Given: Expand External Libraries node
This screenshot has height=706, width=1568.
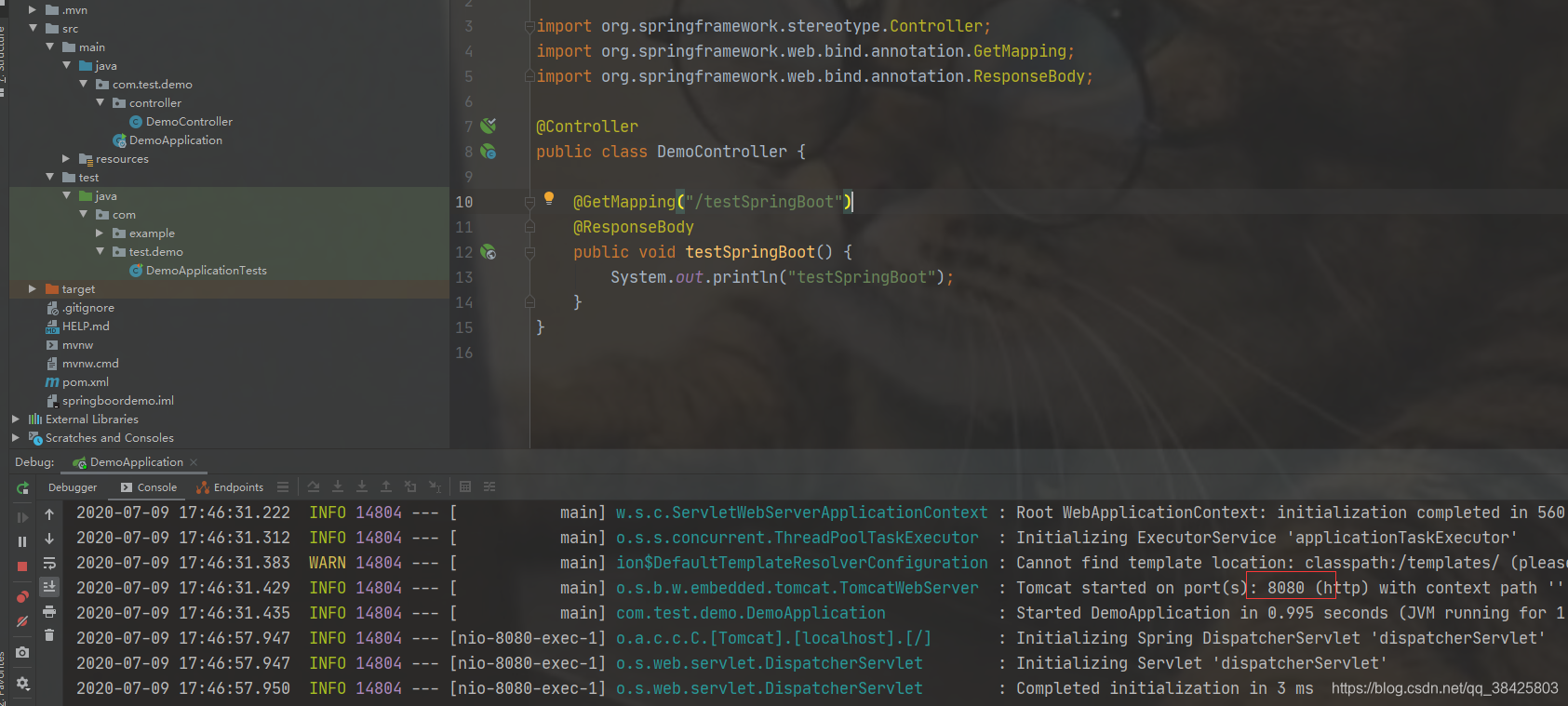Looking at the screenshot, I should point(16,419).
